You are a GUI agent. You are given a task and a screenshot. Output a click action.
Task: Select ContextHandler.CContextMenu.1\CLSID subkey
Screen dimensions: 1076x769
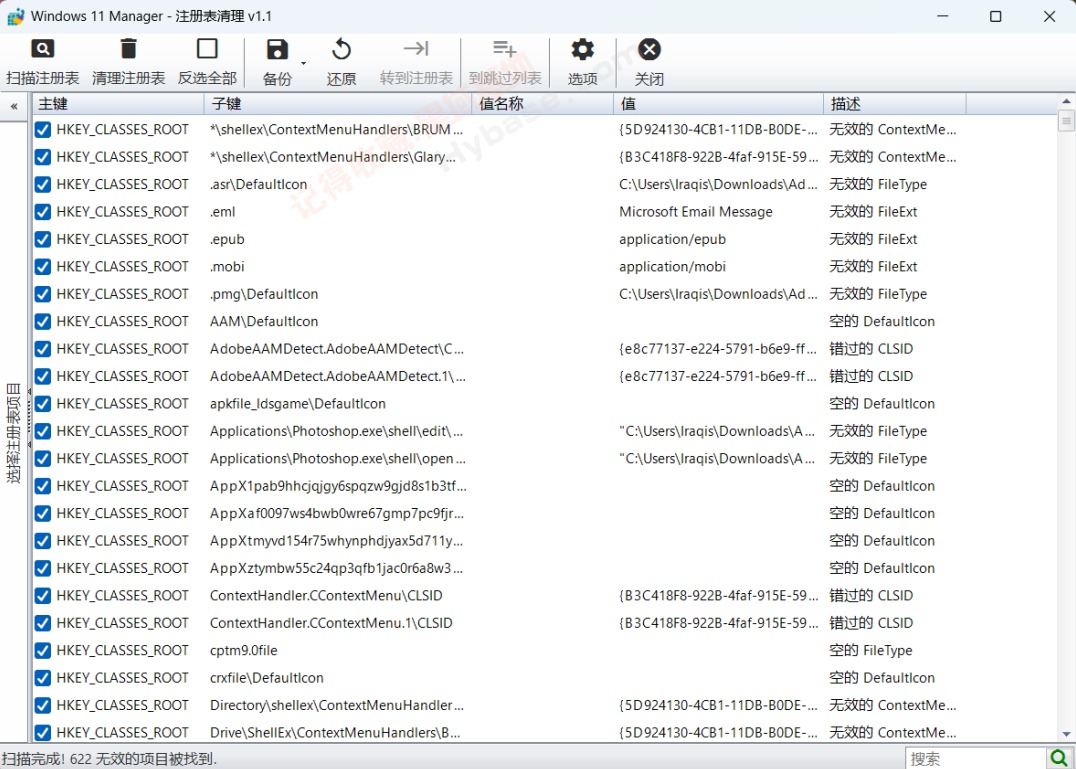click(x=331, y=623)
